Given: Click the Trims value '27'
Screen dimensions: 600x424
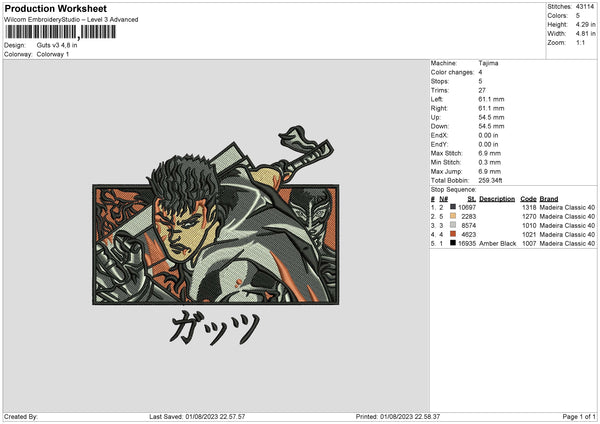Looking at the screenshot, I should (x=482, y=90).
